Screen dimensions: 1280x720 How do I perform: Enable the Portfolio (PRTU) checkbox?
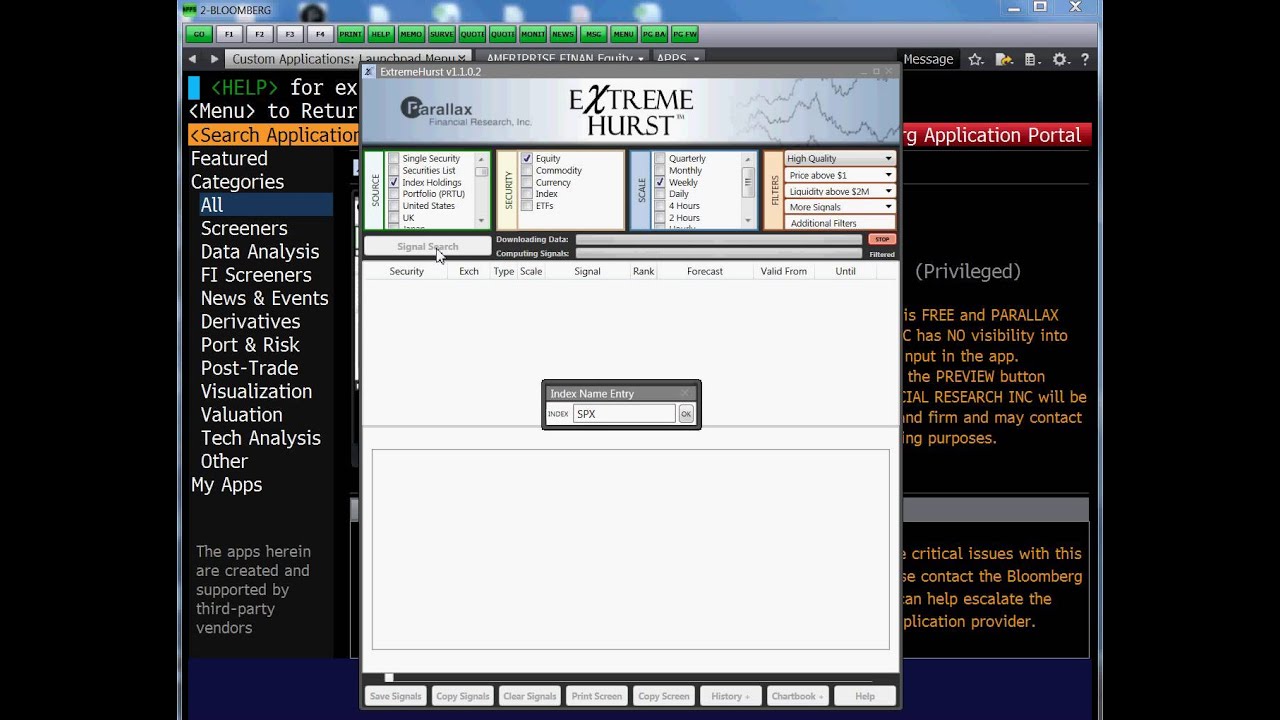(394, 194)
